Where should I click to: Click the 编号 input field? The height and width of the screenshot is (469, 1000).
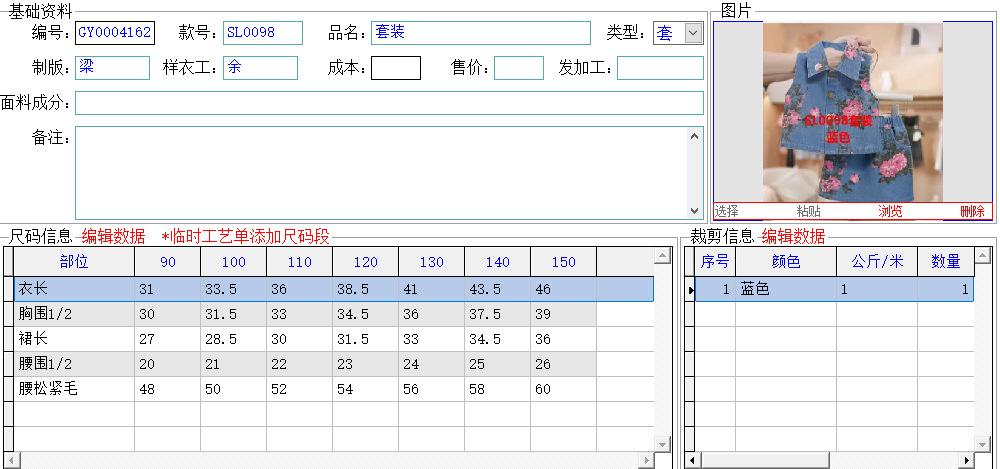115,33
